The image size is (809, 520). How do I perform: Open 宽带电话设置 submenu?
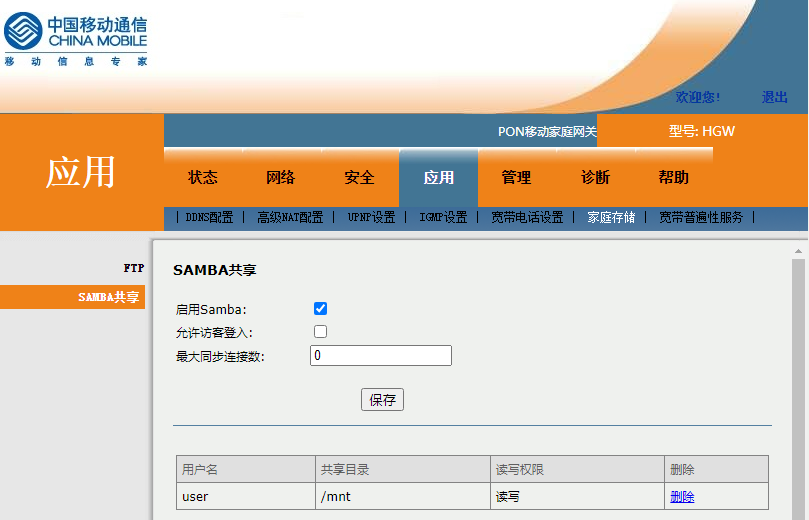[527, 217]
